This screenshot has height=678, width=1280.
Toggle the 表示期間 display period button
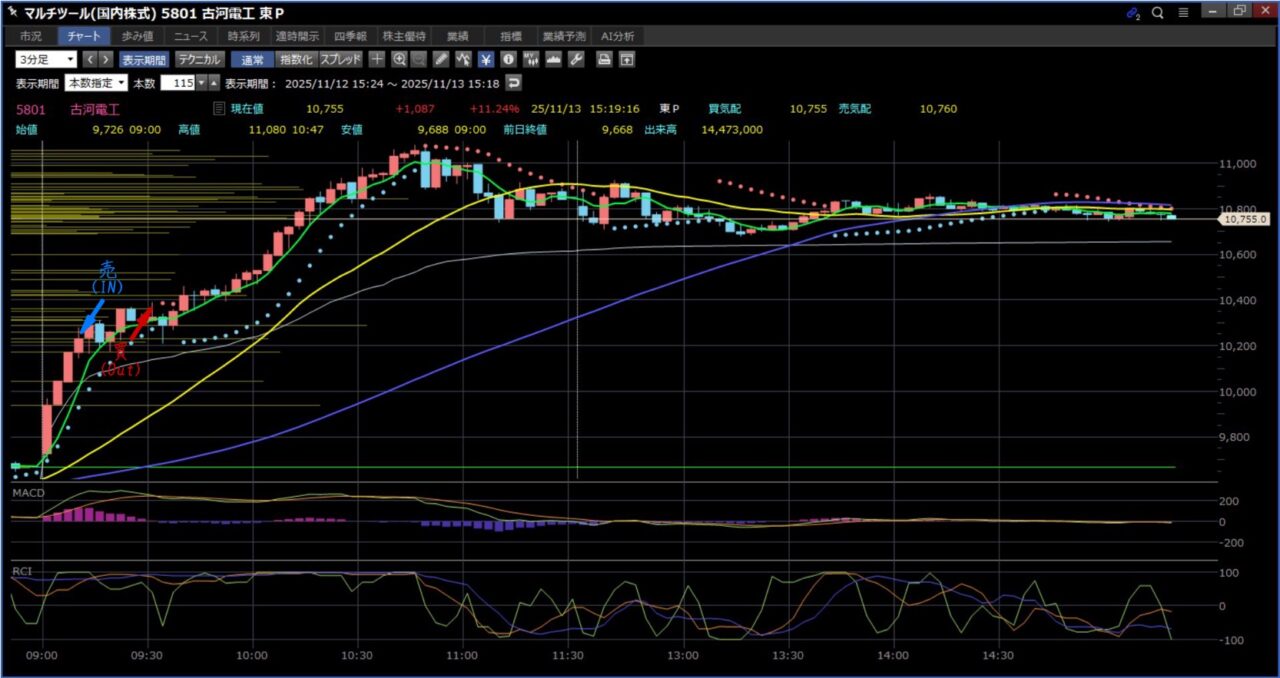click(145, 59)
